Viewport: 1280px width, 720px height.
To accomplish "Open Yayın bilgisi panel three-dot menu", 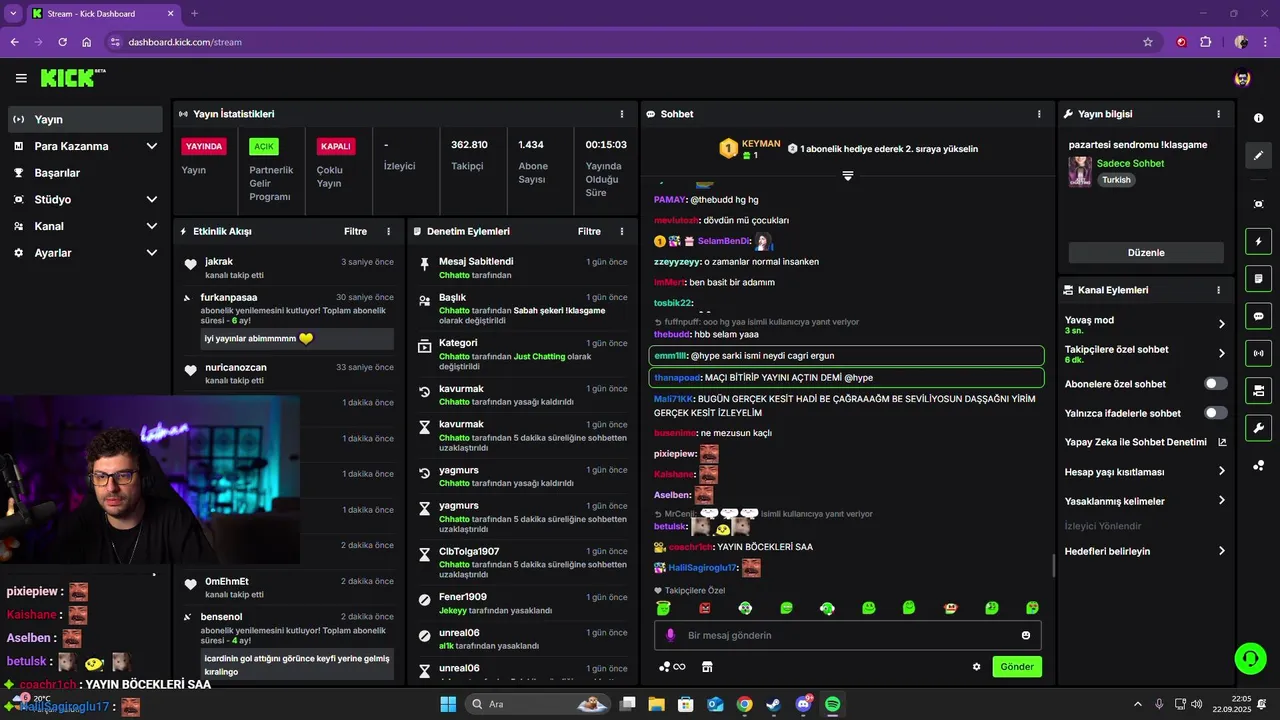I will click(1218, 114).
